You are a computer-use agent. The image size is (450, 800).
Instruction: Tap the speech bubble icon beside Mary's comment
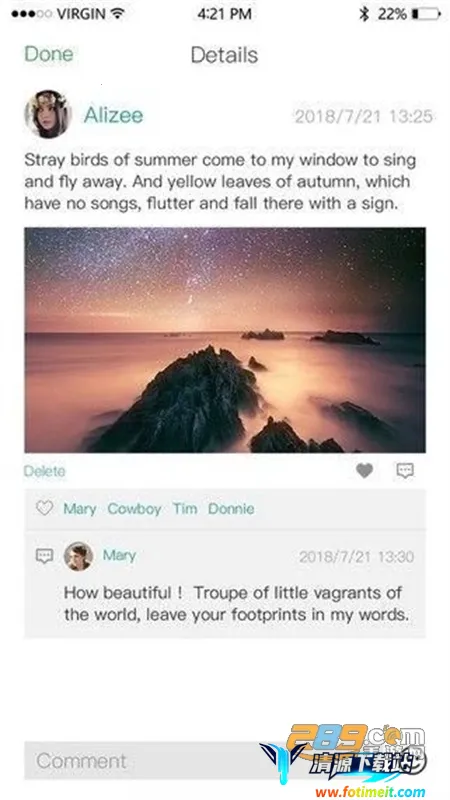pos(44,556)
